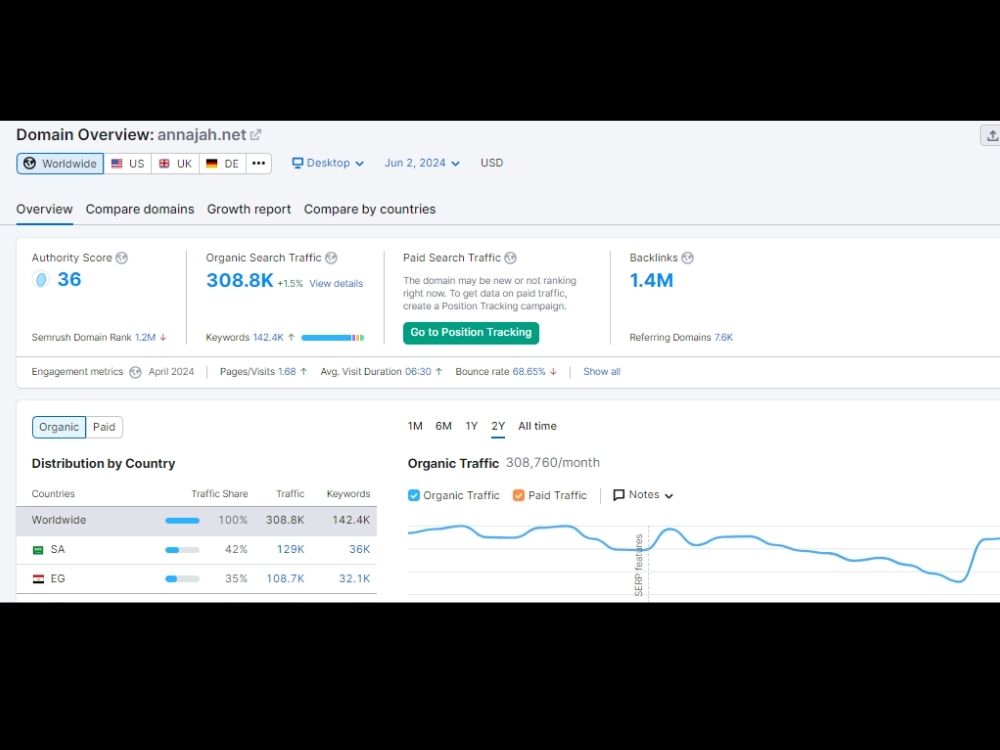Click Keywords 142.4K value link

(x=268, y=337)
